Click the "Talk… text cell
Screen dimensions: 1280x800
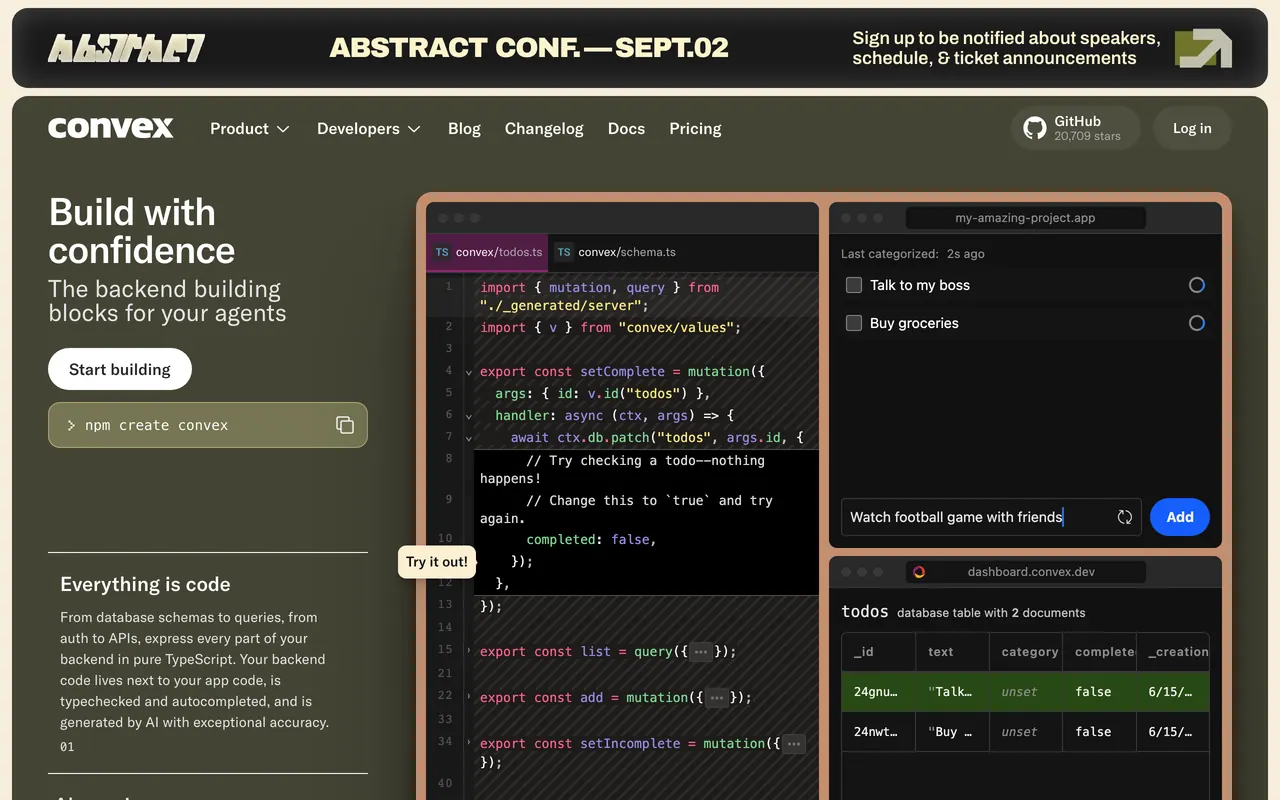[952, 692]
